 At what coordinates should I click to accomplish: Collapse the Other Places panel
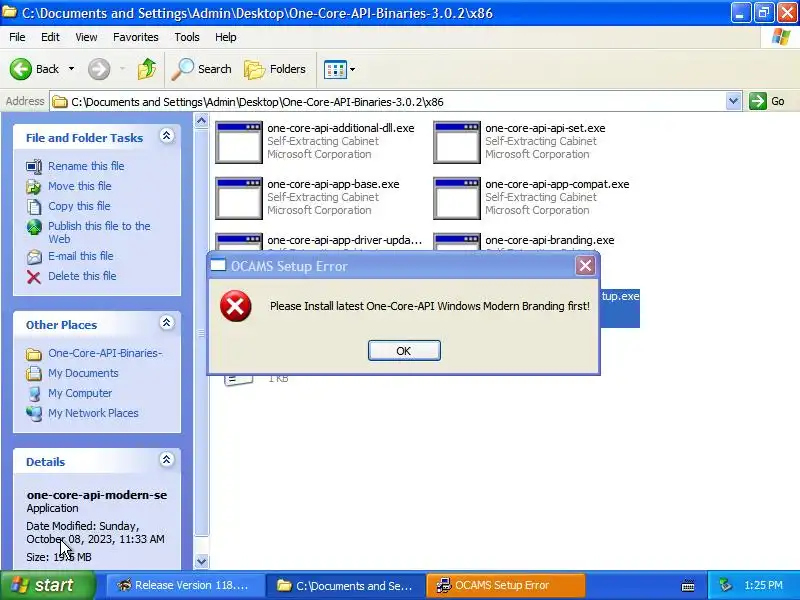(x=166, y=322)
